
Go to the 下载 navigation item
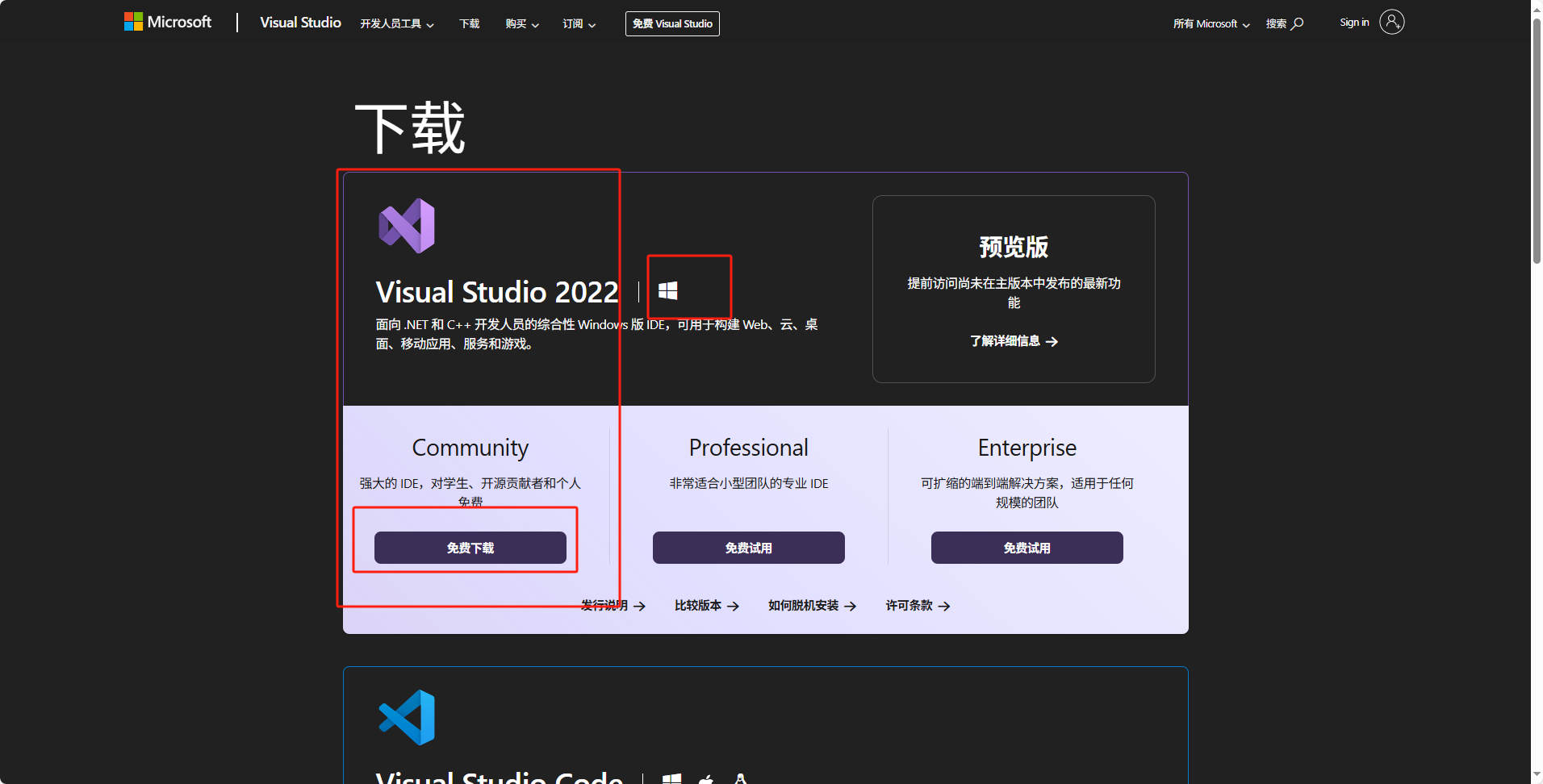click(469, 24)
